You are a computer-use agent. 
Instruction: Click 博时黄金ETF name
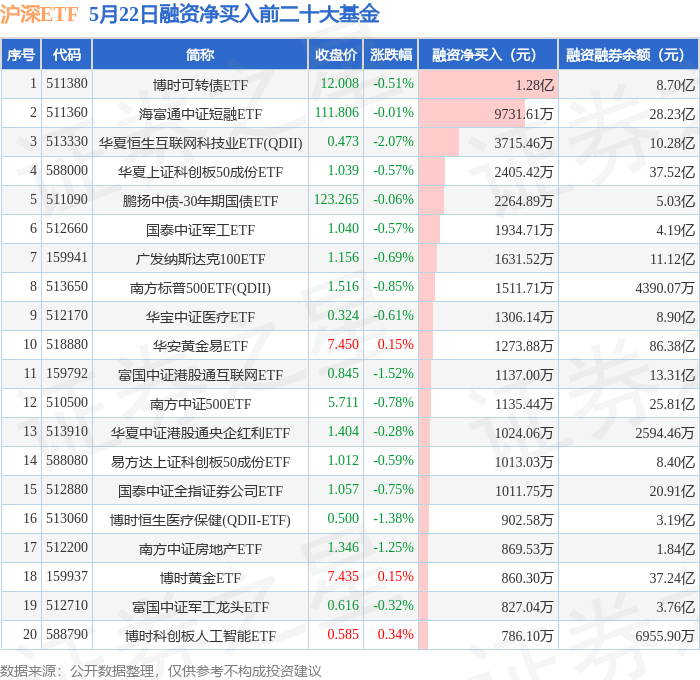[x=200, y=578]
